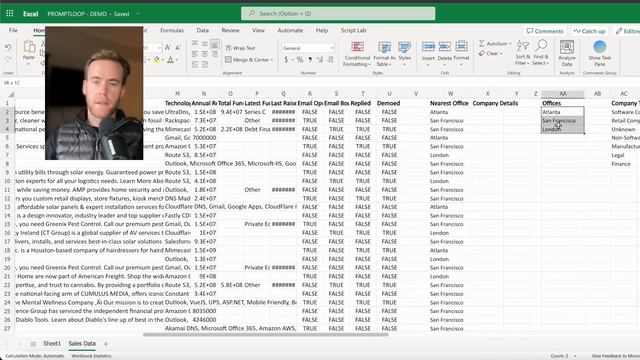Image resolution: width=640 pixels, height=360 pixels.
Task: Decrease the cell indent
Action: 195,64
